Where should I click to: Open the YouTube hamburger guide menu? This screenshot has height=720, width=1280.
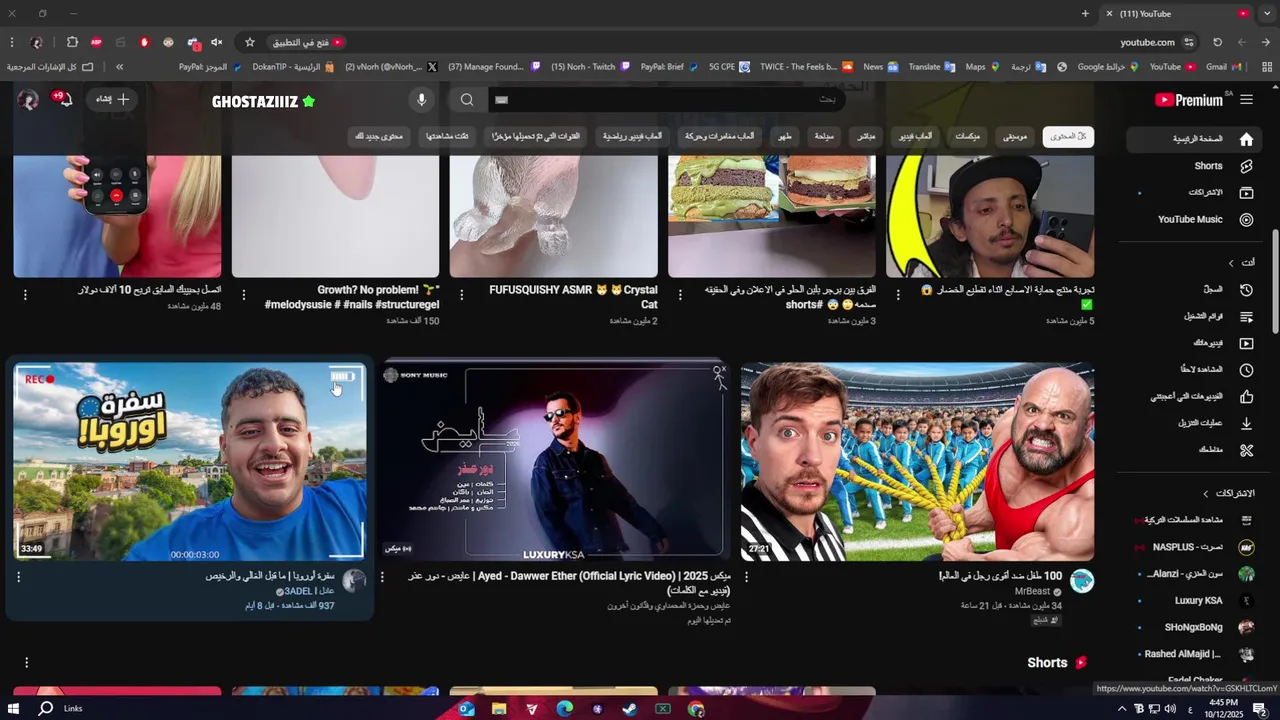1246,100
